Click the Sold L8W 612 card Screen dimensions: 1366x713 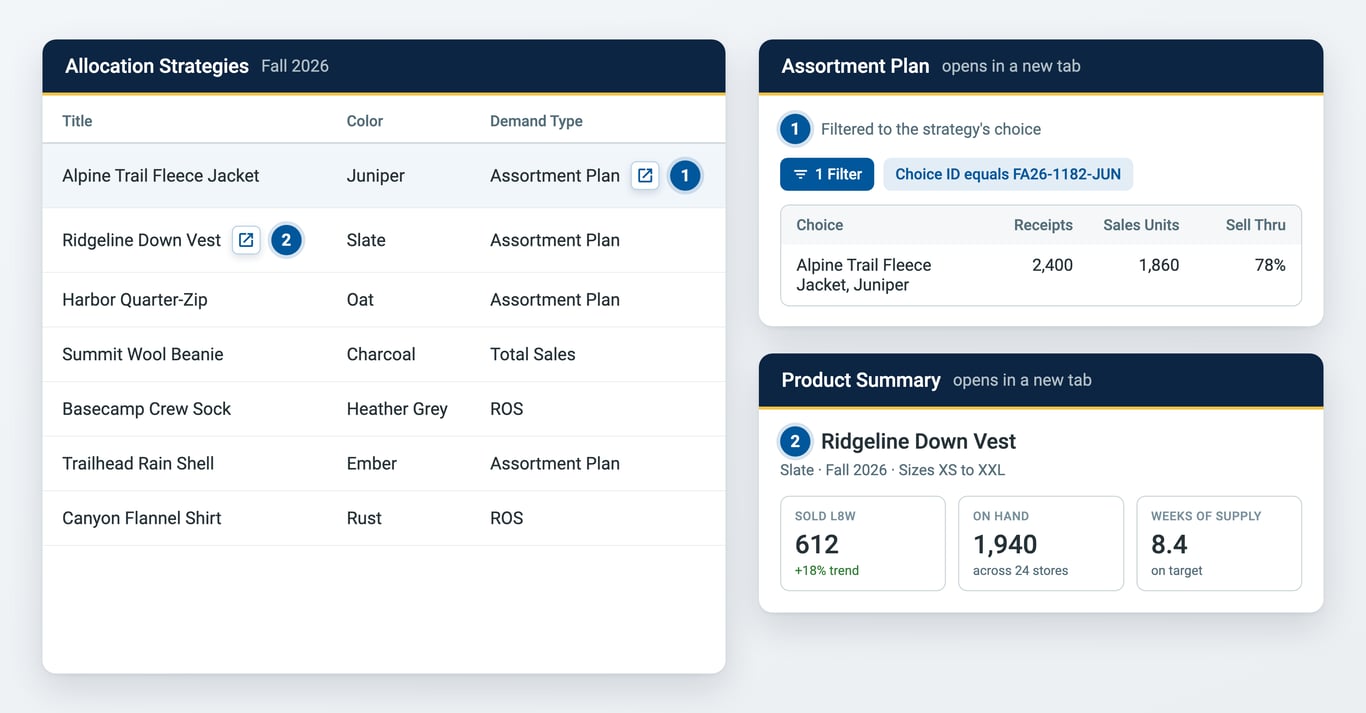tap(863, 544)
